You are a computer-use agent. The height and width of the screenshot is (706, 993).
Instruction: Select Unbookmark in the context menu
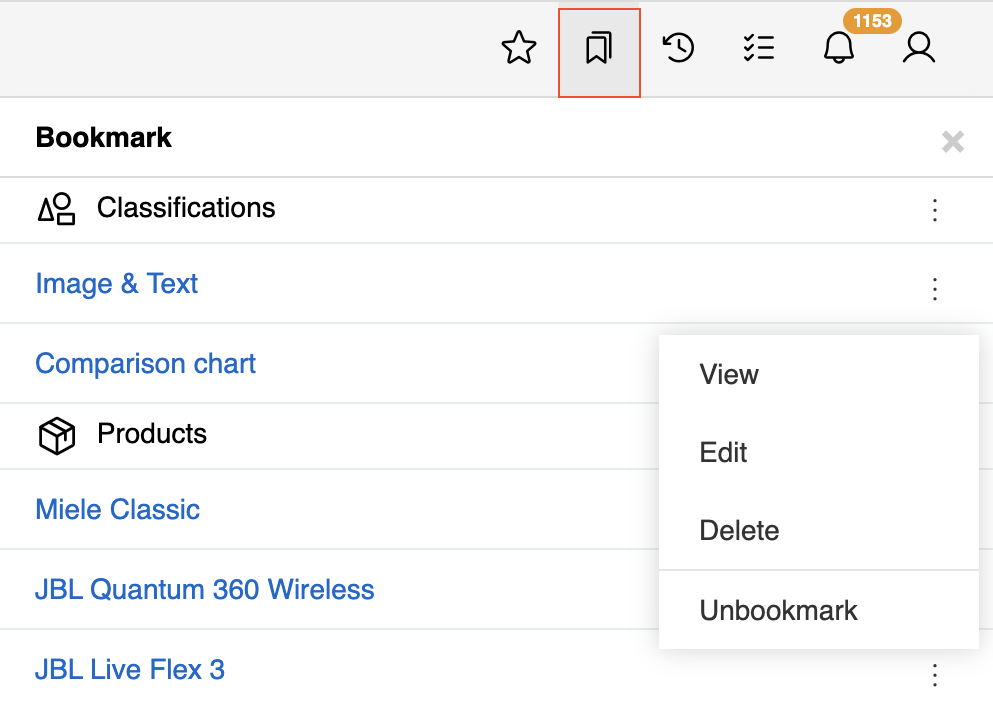(x=778, y=611)
